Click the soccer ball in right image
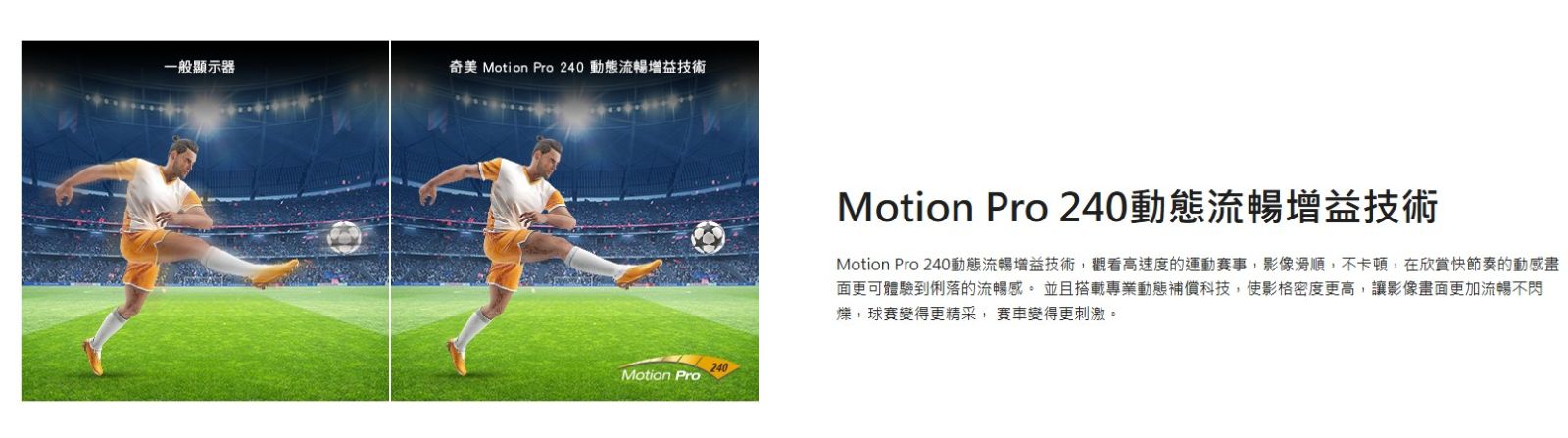This screenshot has width=1568, height=438. 708,236
